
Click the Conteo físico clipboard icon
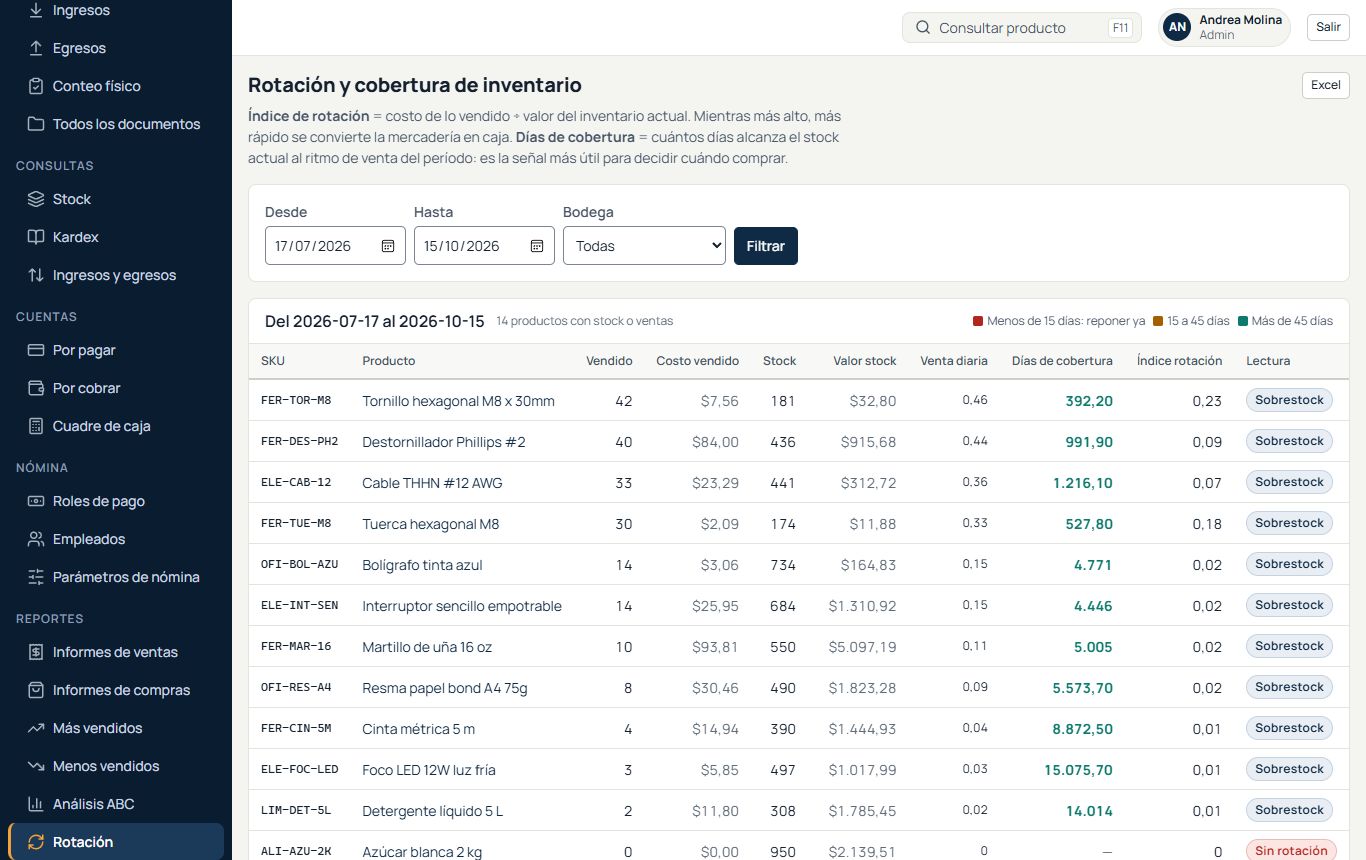[x=36, y=86]
